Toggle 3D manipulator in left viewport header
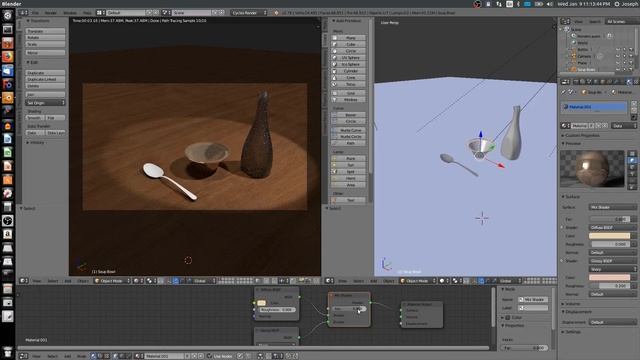 (x=169, y=281)
